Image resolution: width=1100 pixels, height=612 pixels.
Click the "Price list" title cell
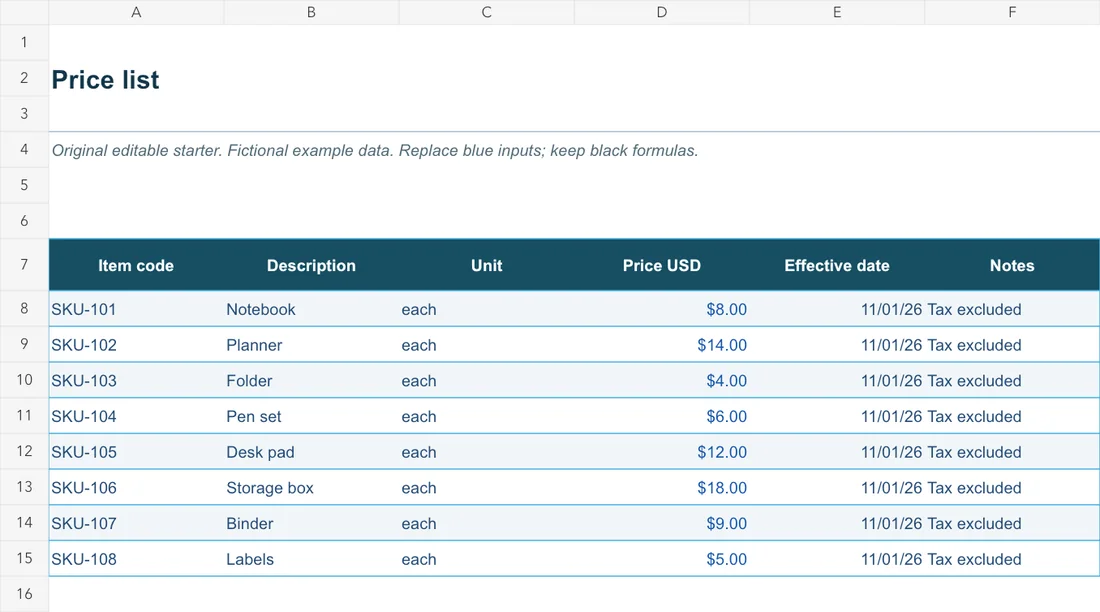pos(105,80)
